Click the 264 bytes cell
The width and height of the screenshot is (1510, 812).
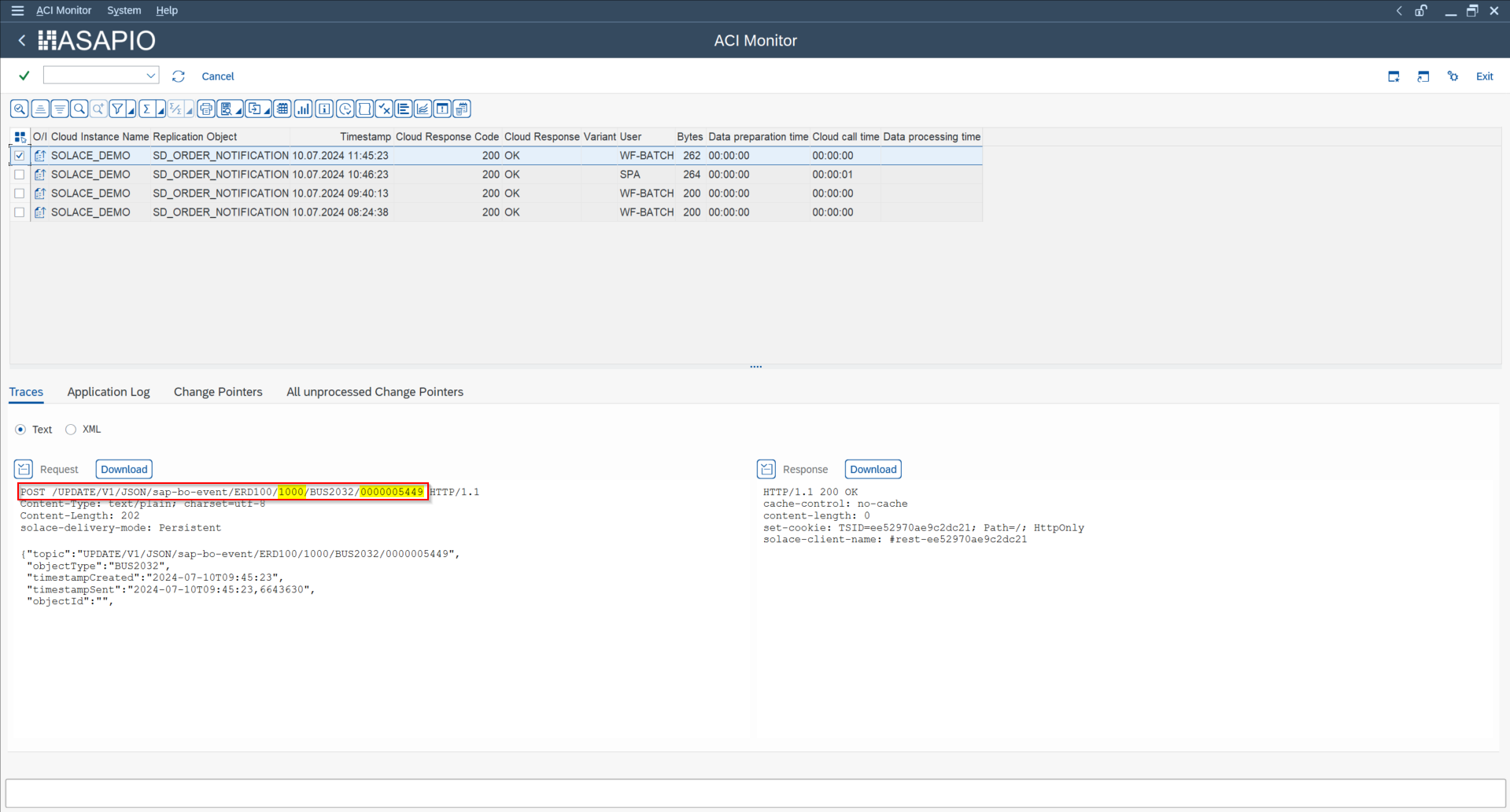(692, 175)
